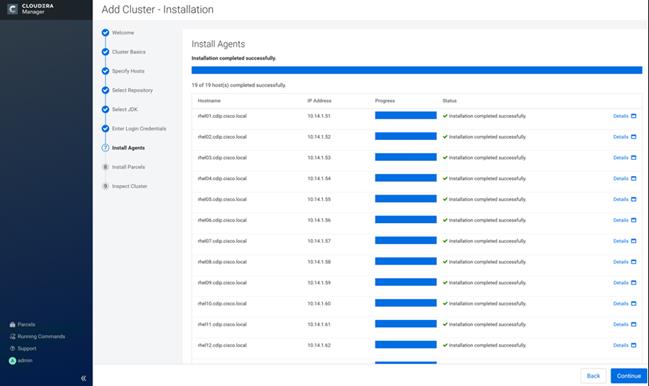Go to the Select JDK step

point(125,109)
